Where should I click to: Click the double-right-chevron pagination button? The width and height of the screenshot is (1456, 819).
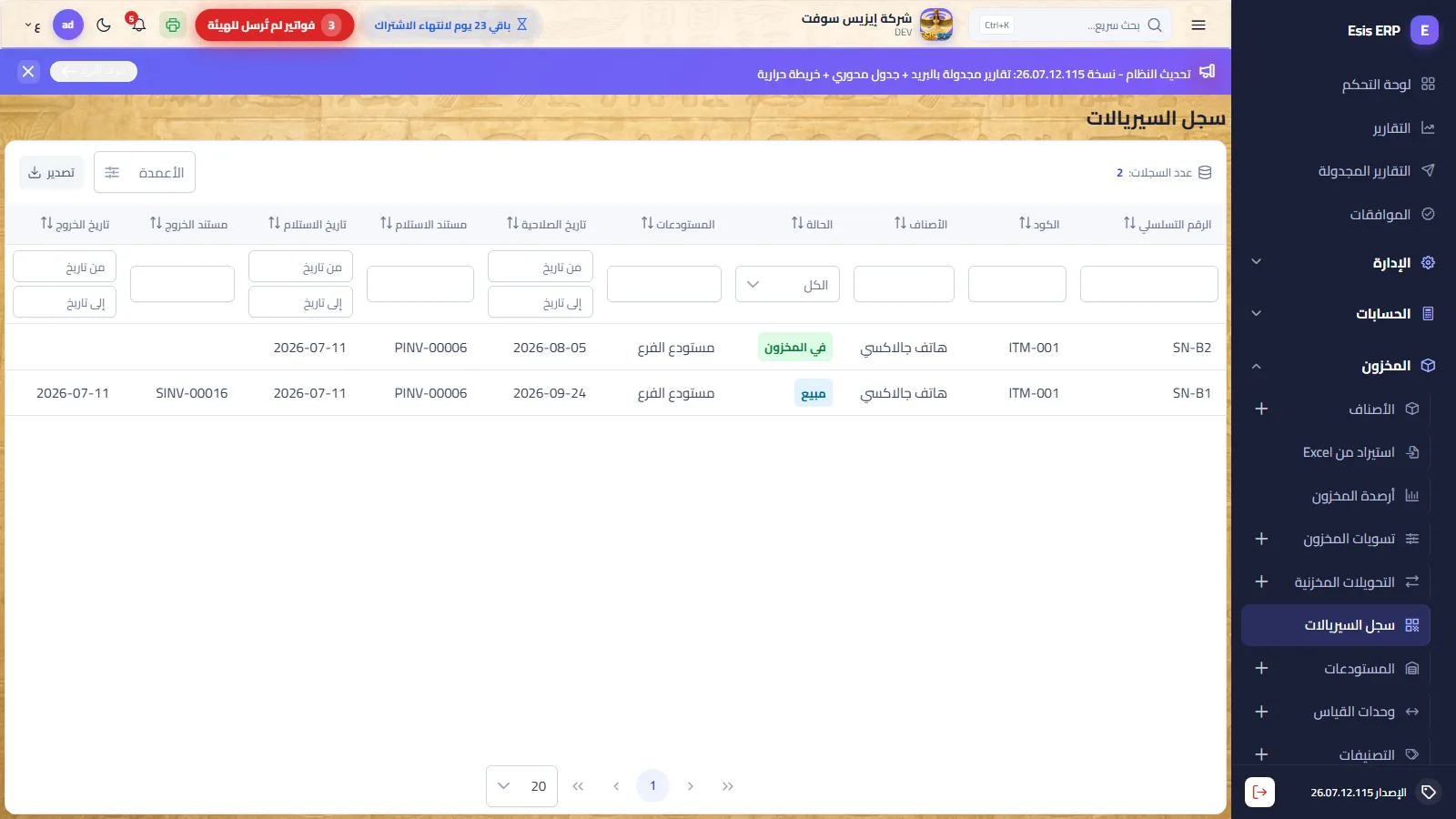(x=728, y=786)
